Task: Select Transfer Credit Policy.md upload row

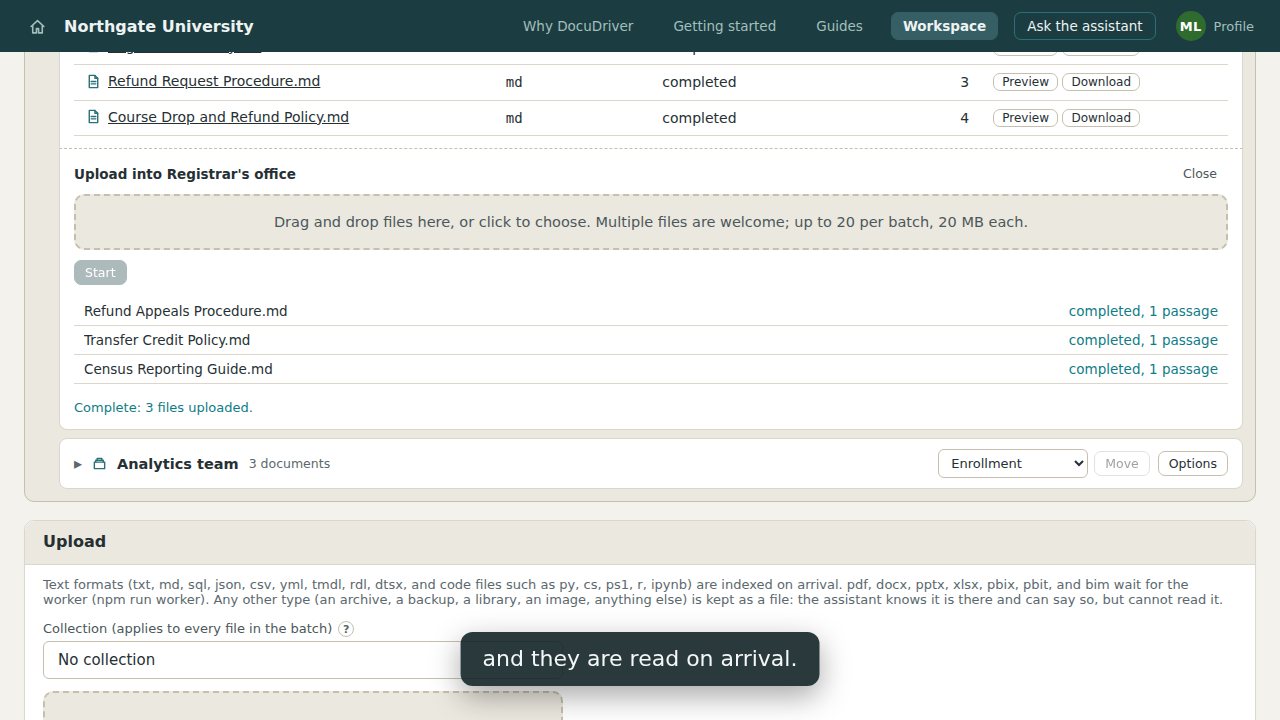Action: pyautogui.click(x=651, y=340)
